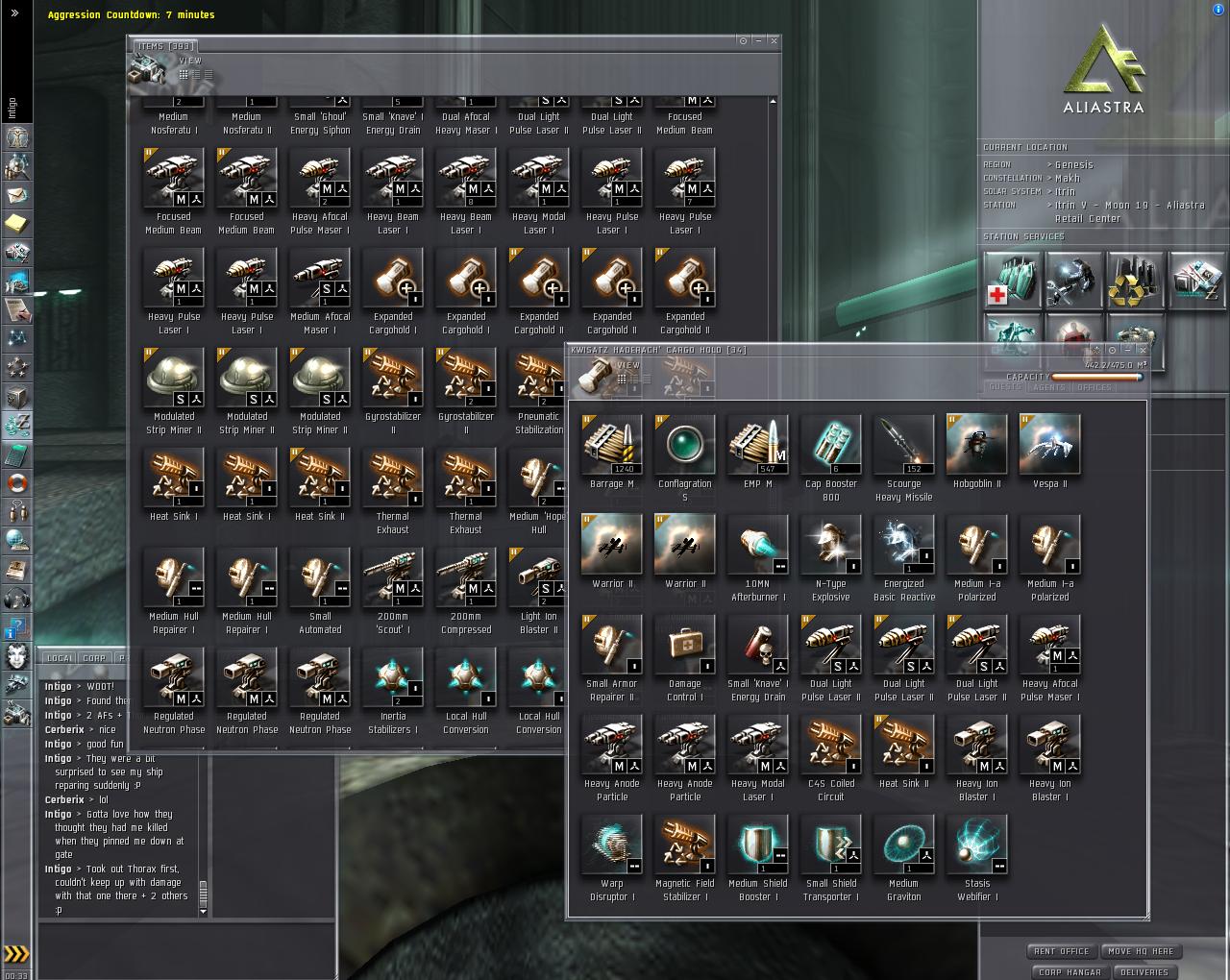Viewport: 1230px width, 980px height.
Task: Open the Character Sheet from the sidebar
Action: (x=17, y=136)
